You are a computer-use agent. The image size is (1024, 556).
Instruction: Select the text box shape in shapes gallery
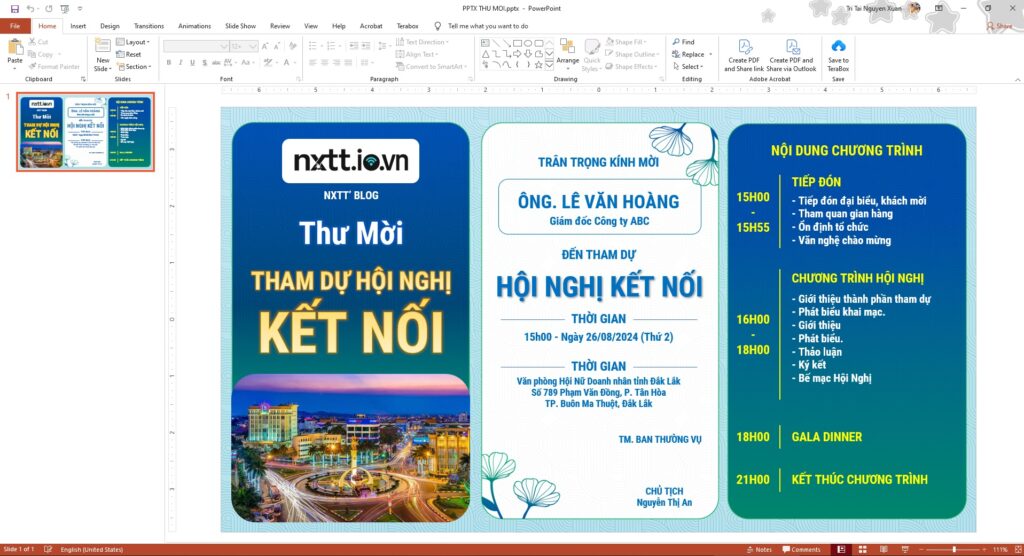[x=485, y=43]
